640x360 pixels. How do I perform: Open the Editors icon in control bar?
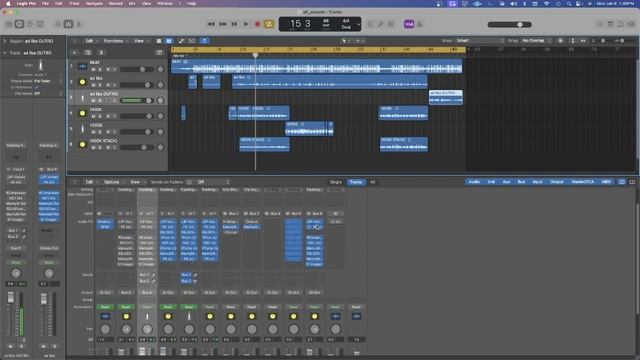(79, 24)
